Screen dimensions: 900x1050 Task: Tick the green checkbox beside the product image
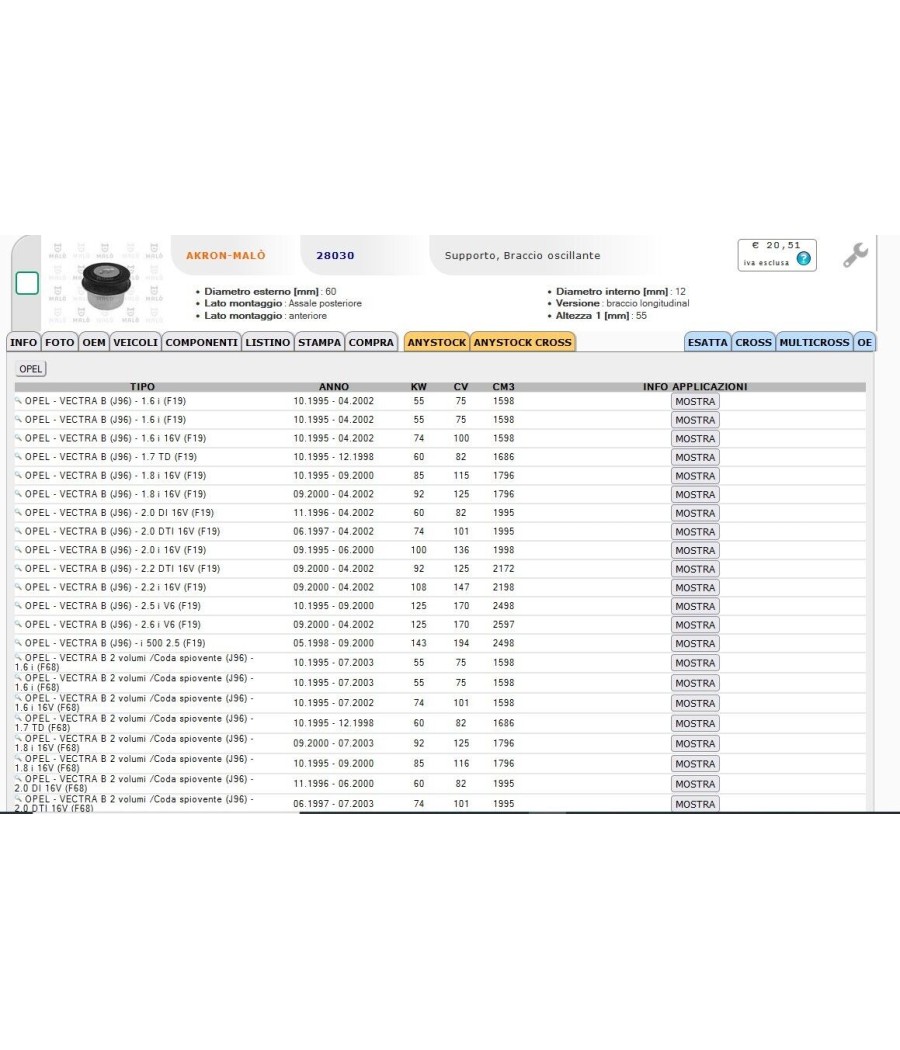[x=27, y=283]
